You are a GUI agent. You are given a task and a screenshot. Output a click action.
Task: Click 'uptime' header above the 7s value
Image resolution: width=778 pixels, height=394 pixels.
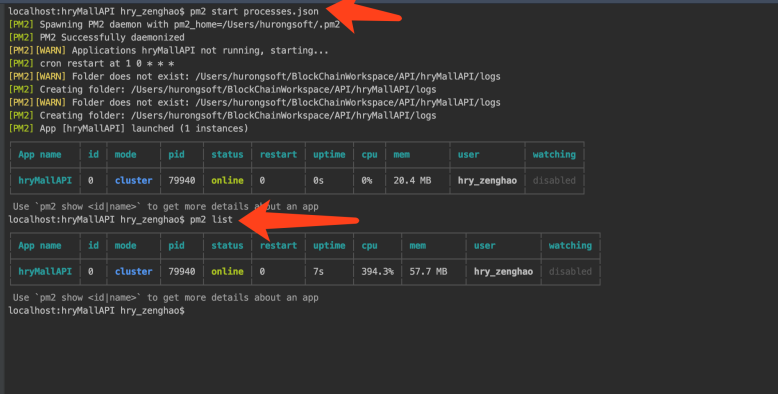point(329,245)
